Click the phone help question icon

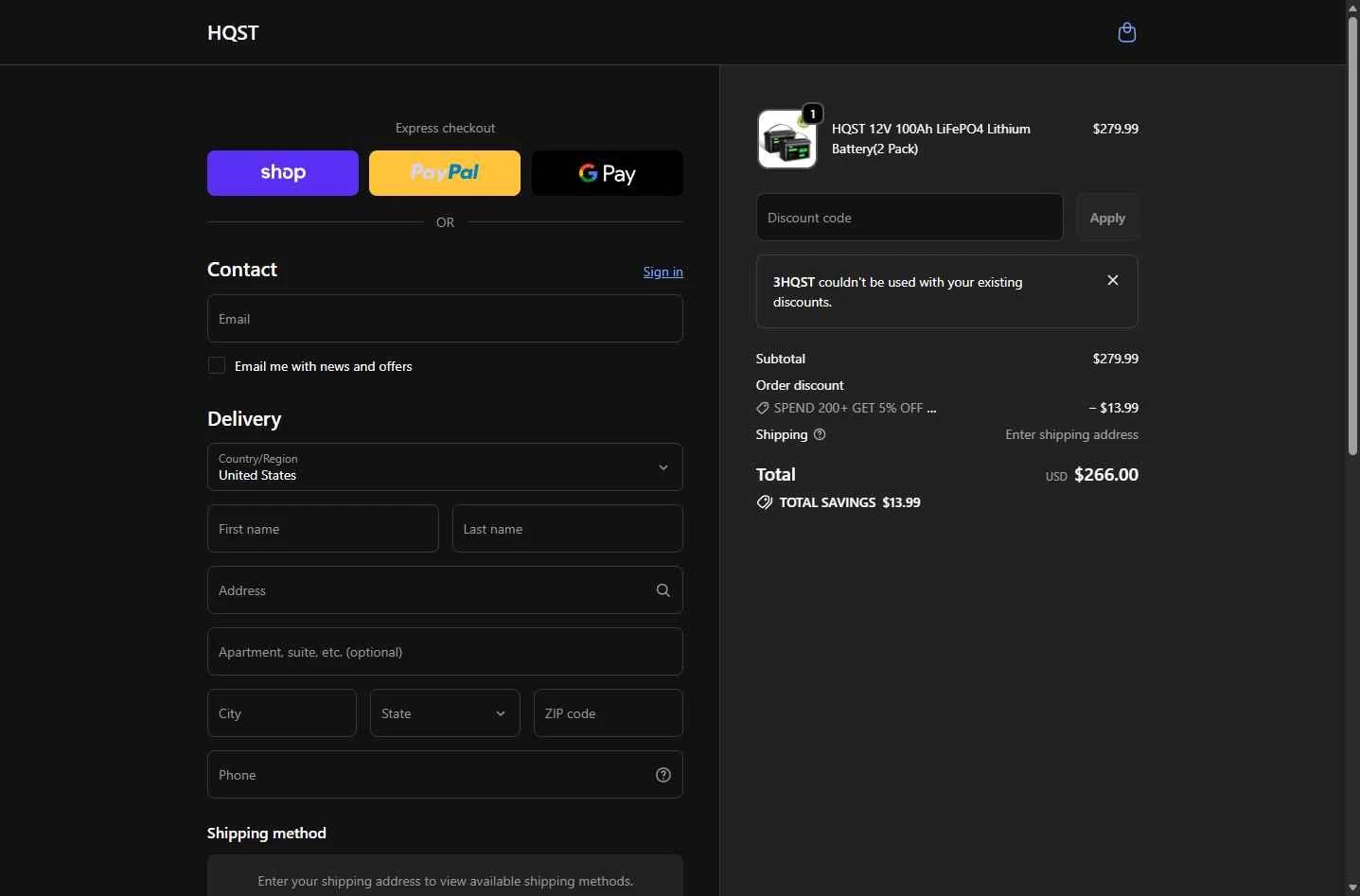pos(663,775)
